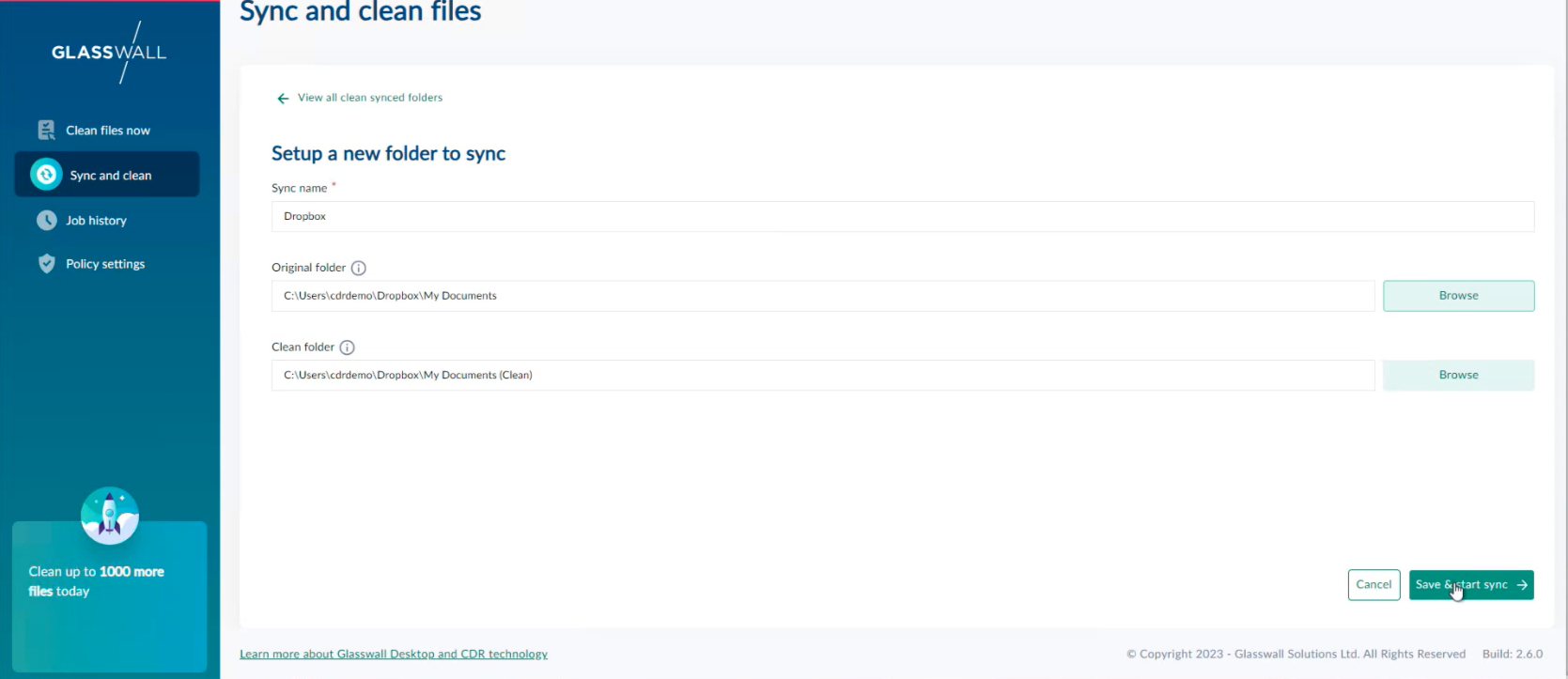Image resolution: width=1568 pixels, height=679 pixels.
Task: Browse for the Original folder
Action: [1458, 296]
